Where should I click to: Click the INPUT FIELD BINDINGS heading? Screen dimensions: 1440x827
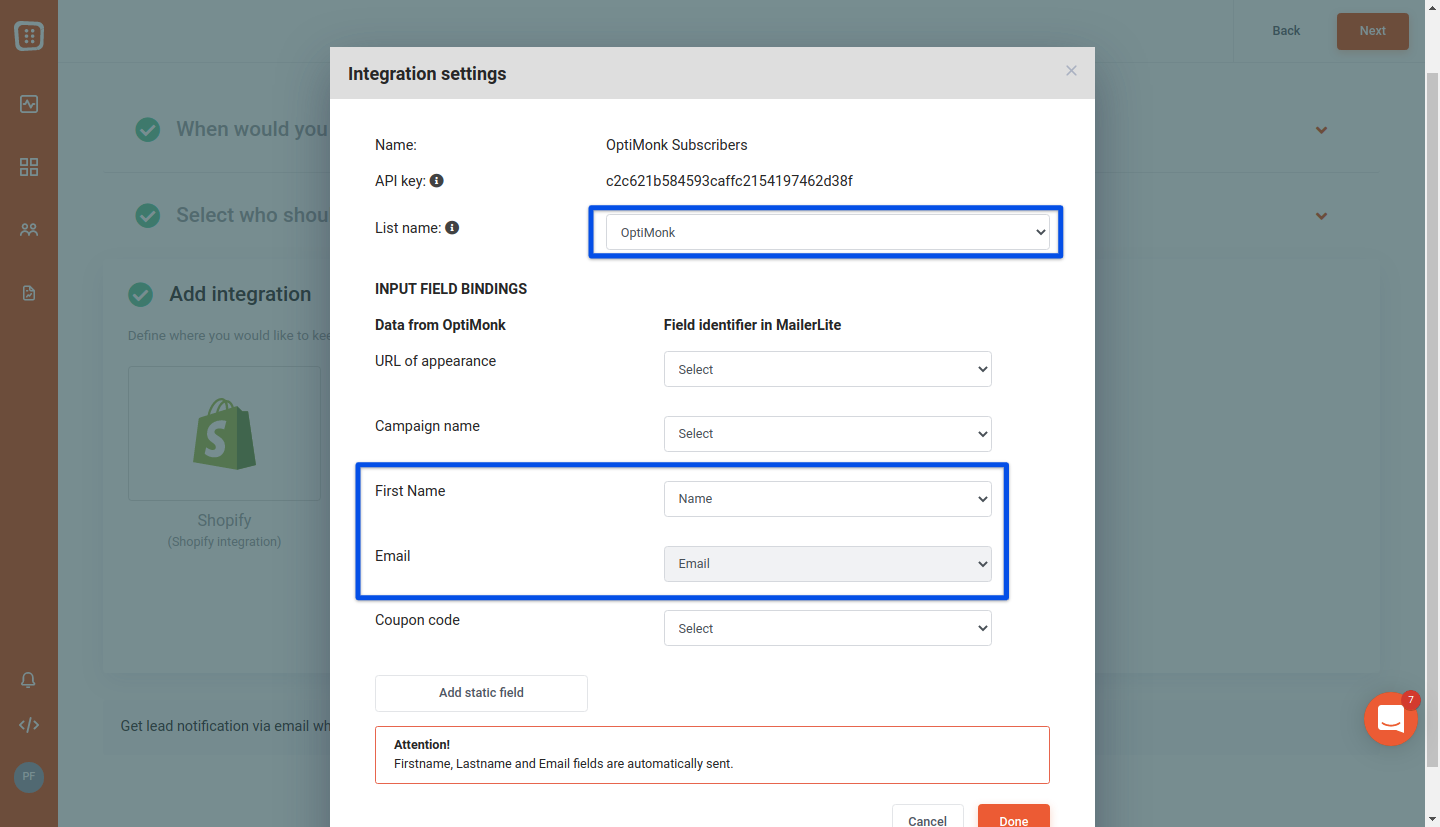(451, 289)
